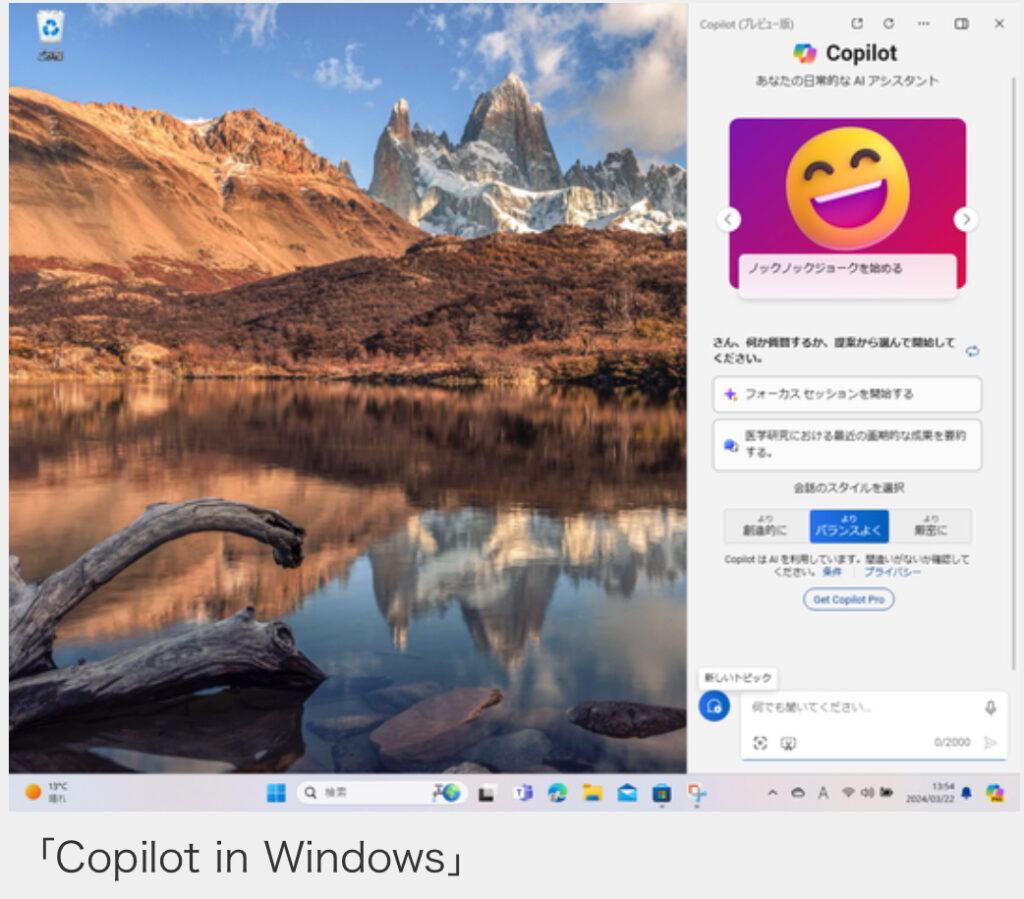Expand the hidden system tray icons chevron

pyautogui.click(x=771, y=793)
